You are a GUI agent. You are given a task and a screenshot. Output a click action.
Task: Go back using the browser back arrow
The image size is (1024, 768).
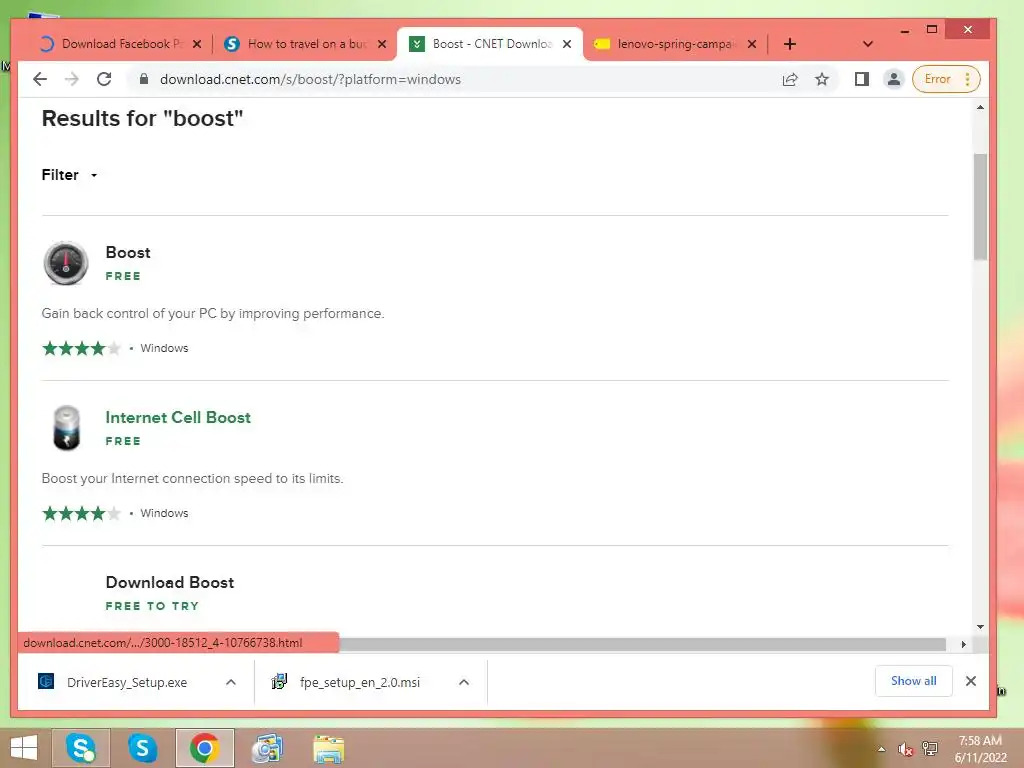(x=40, y=79)
